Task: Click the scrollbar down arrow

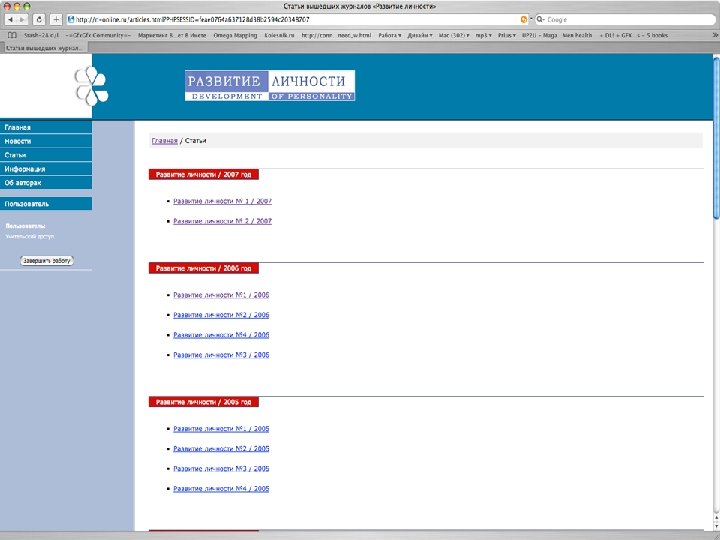Action: (x=716, y=526)
